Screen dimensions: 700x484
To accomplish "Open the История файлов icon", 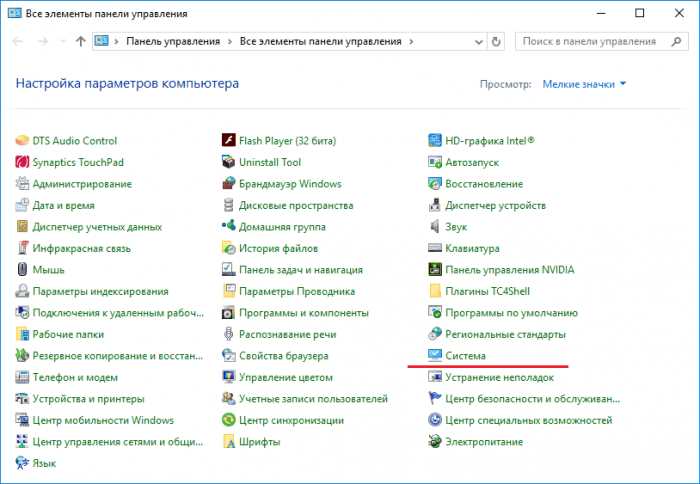I will (229, 248).
